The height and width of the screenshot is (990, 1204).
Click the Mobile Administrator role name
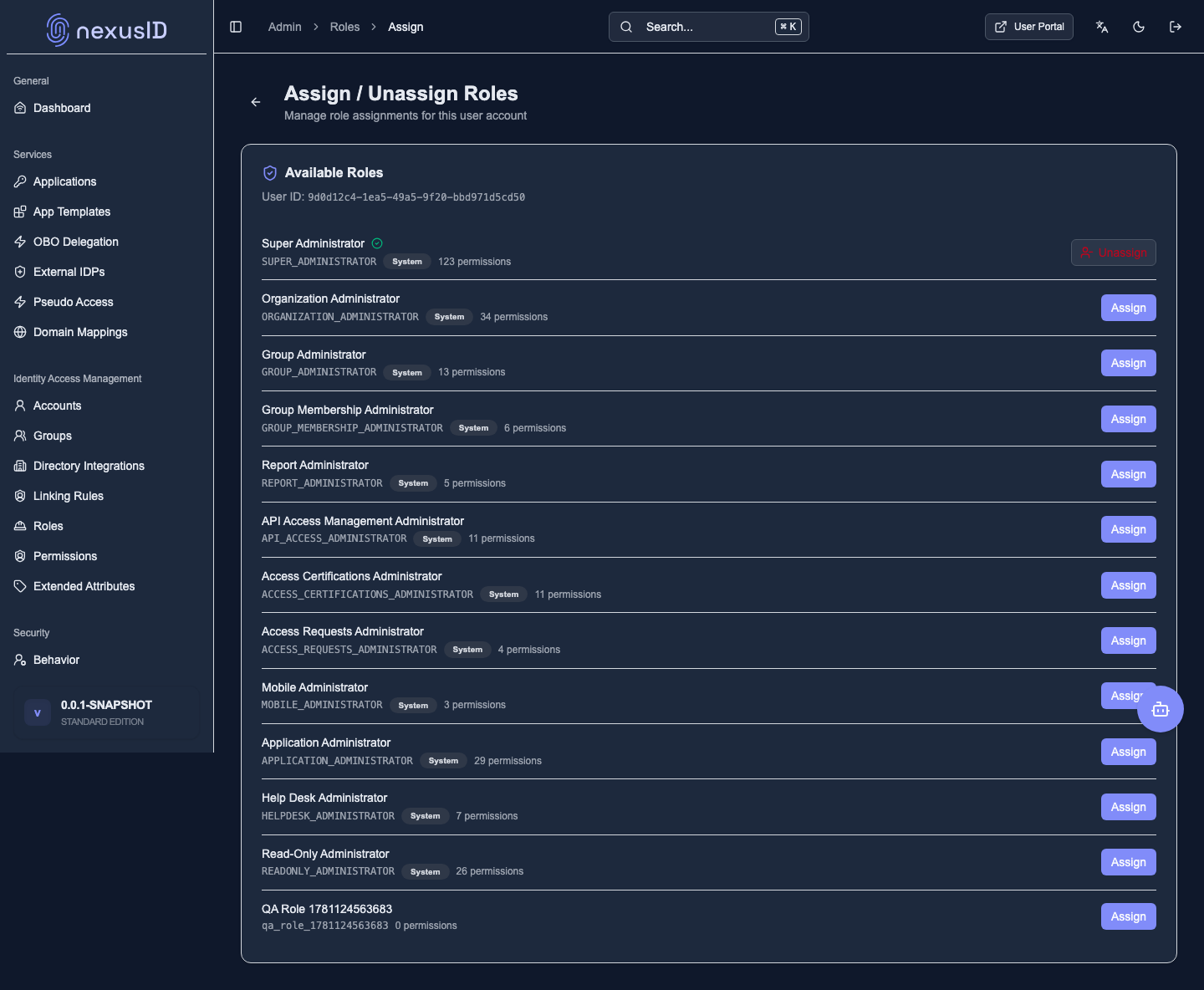(314, 687)
